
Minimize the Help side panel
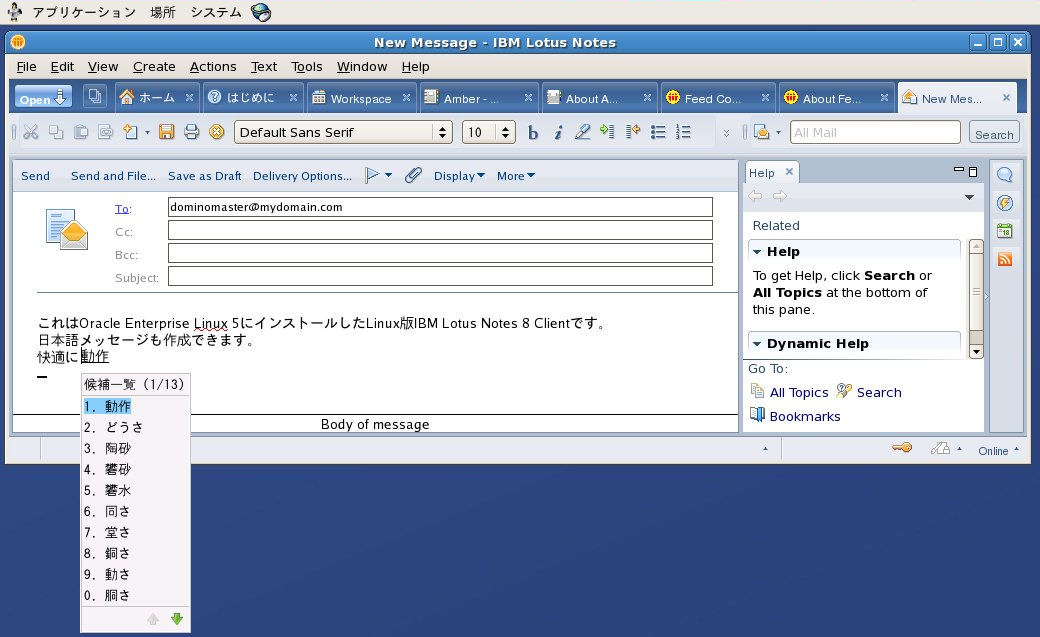958,170
